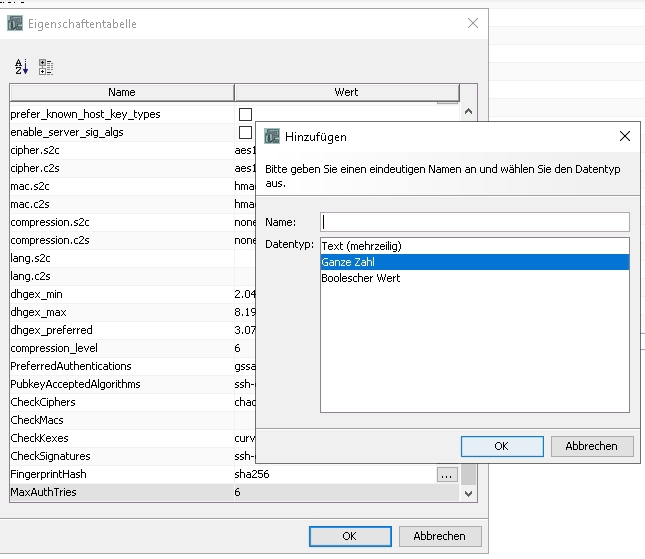Click the Name column header
Screen dimensions: 645x559
click(121, 93)
